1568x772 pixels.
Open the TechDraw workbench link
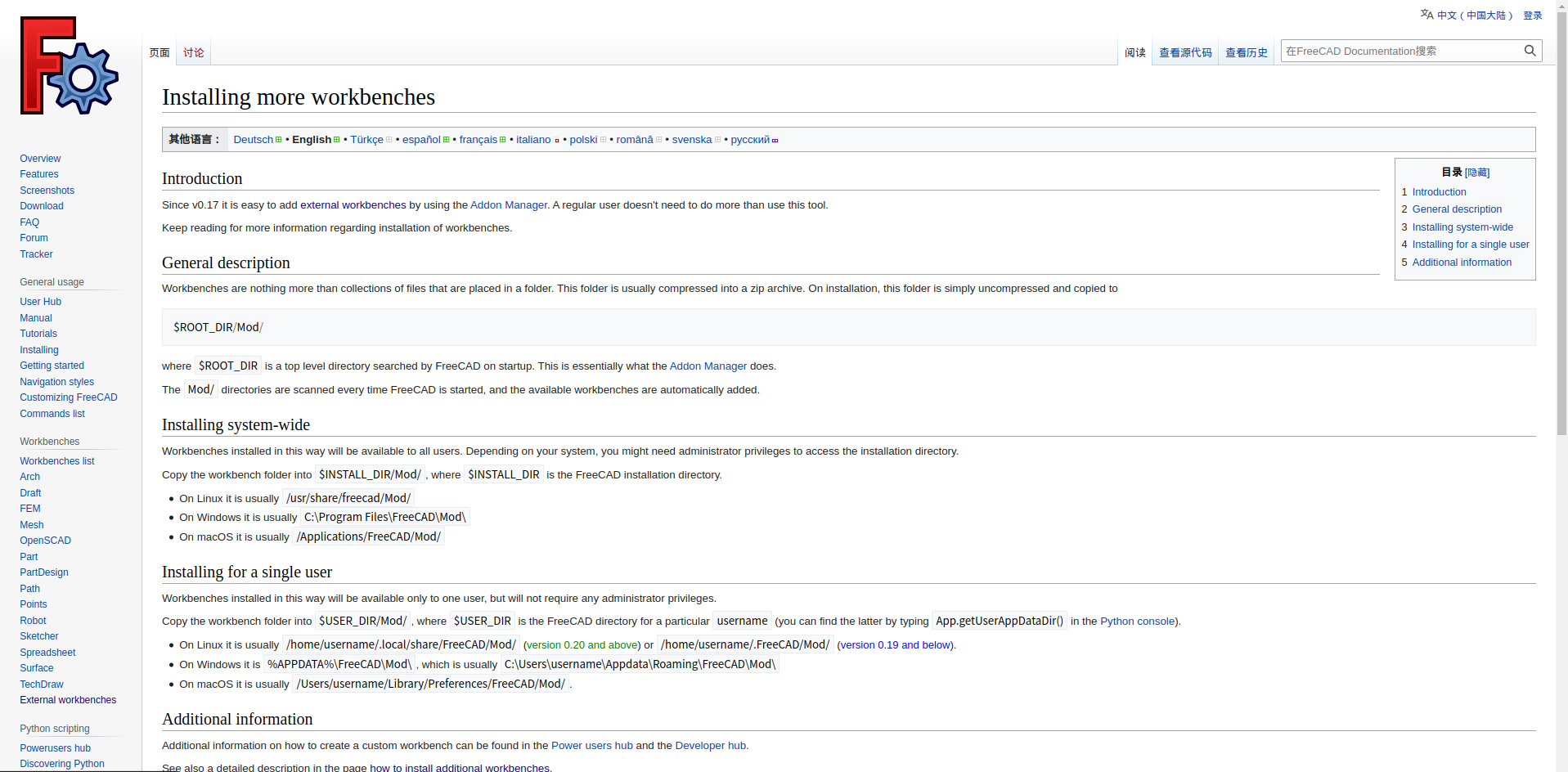(42, 684)
